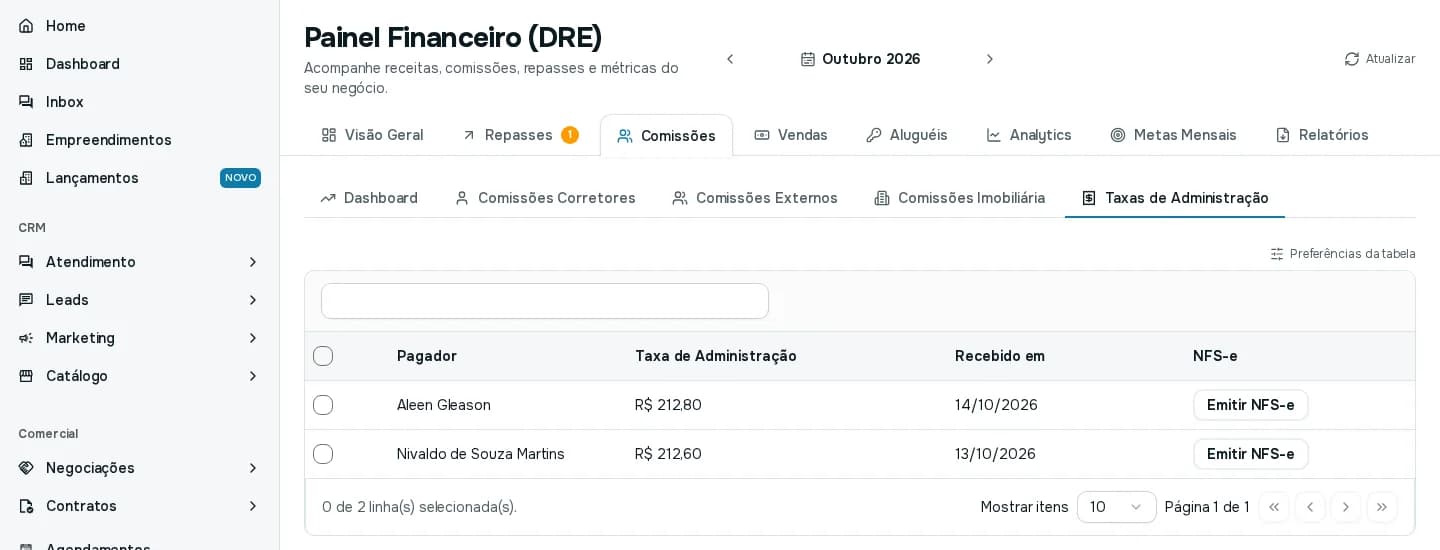The image size is (1440, 550).
Task: Go to next page button
Action: (x=1346, y=507)
